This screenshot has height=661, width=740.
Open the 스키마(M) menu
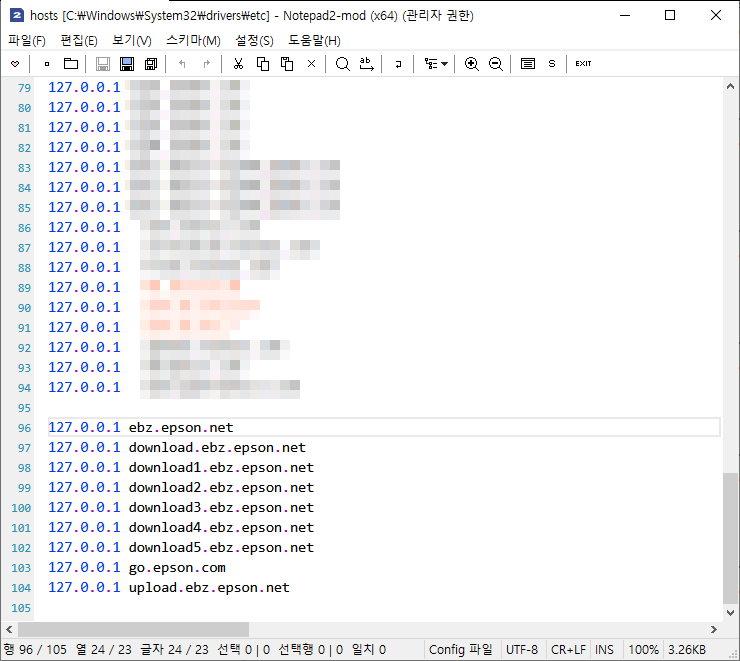[x=193, y=41]
